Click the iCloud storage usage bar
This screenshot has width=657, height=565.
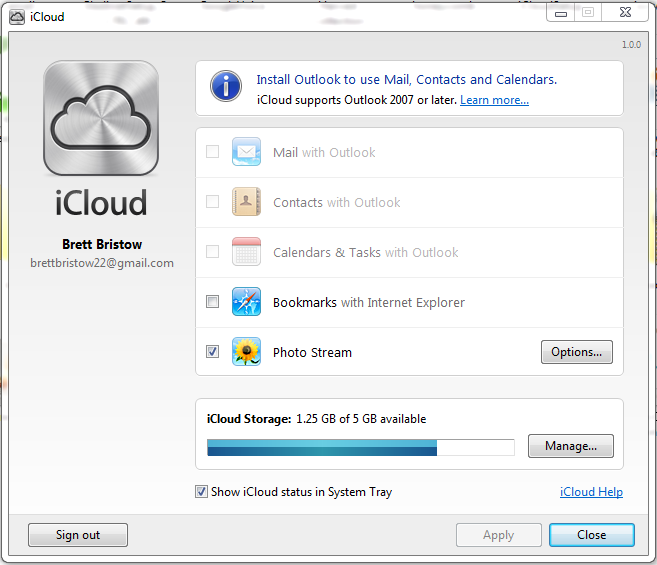pos(361,447)
